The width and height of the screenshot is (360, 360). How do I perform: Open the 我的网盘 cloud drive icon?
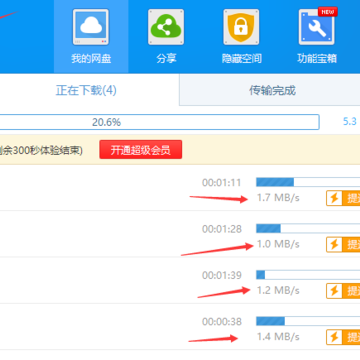[x=91, y=27]
